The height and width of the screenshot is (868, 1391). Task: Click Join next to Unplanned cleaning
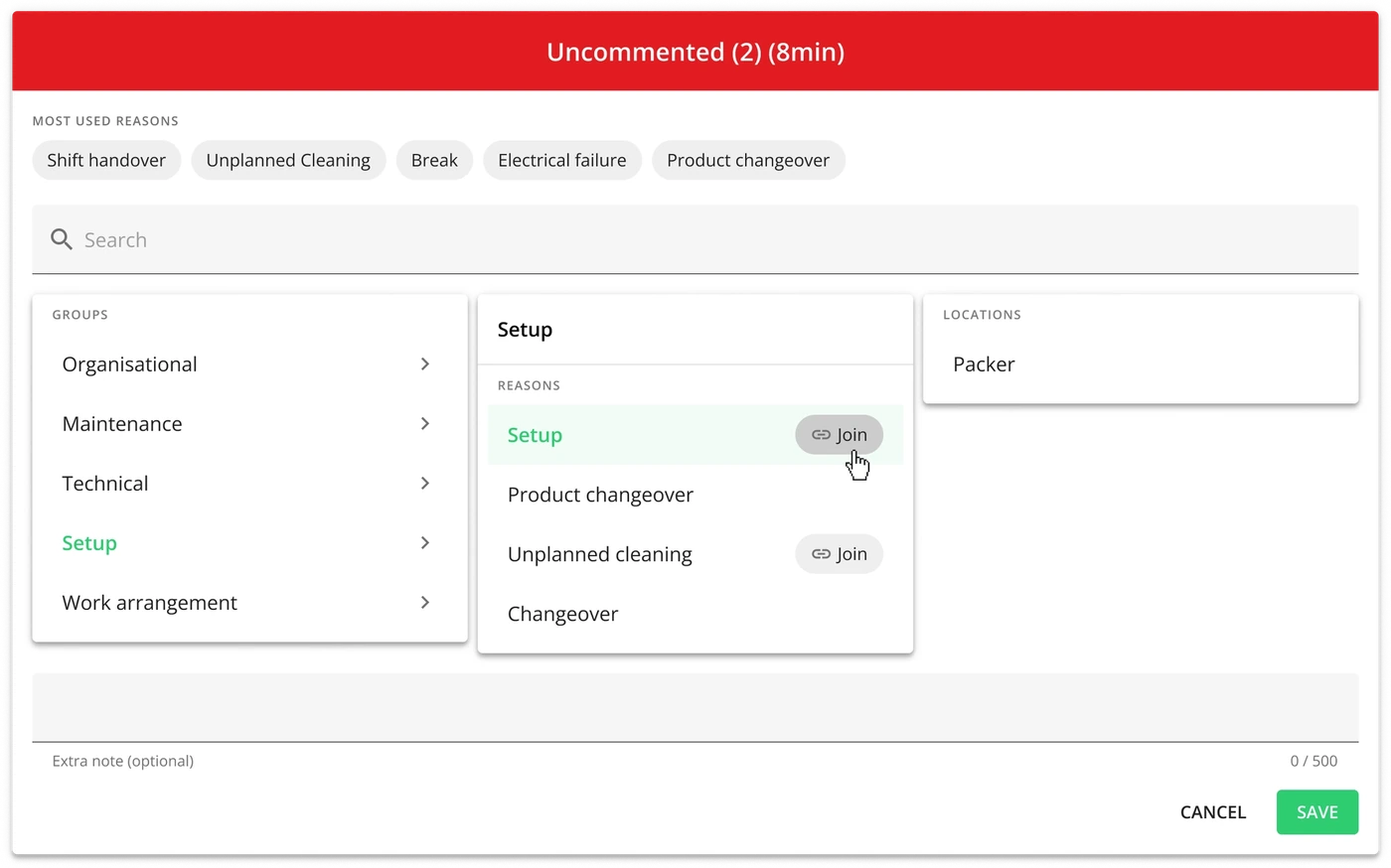tap(839, 554)
